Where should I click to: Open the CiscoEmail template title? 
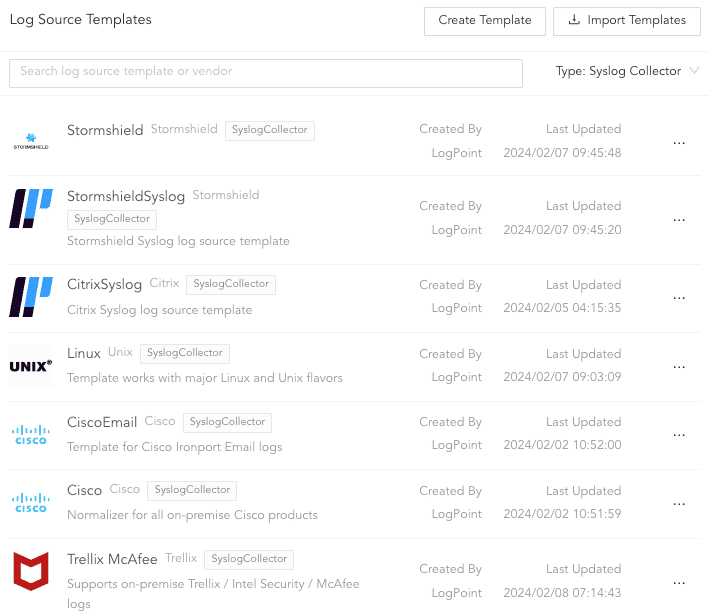point(102,422)
